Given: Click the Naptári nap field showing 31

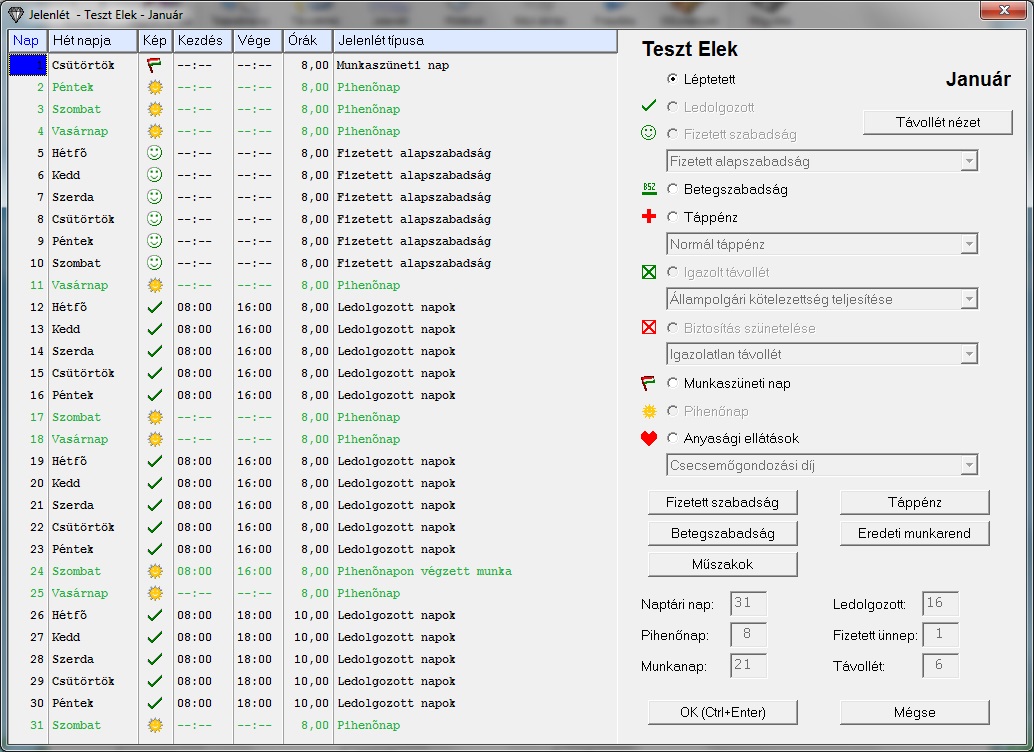Looking at the screenshot, I should click(x=748, y=604).
